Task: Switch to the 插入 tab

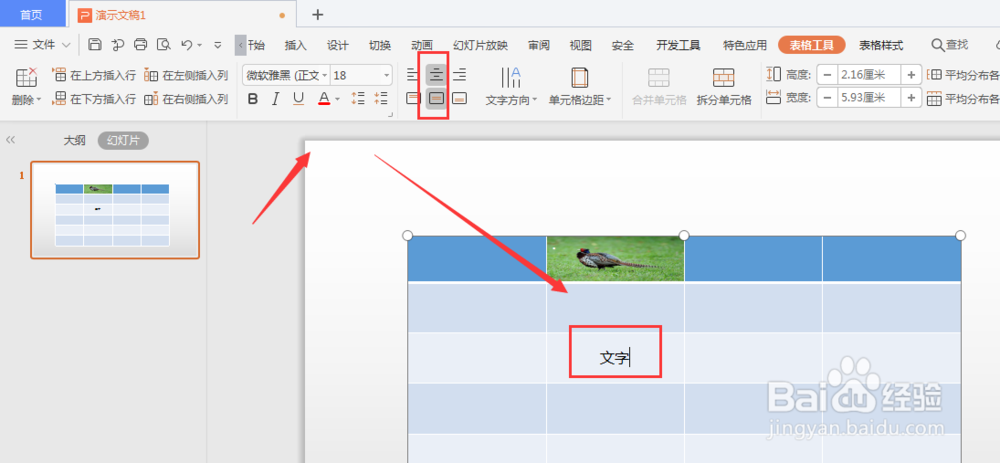Action: (295, 45)
